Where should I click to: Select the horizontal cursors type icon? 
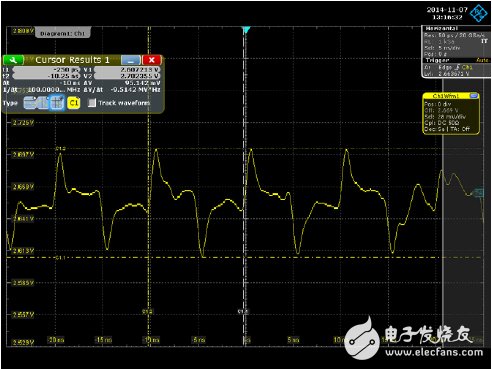pyautogui.click(x=30, y=103)
